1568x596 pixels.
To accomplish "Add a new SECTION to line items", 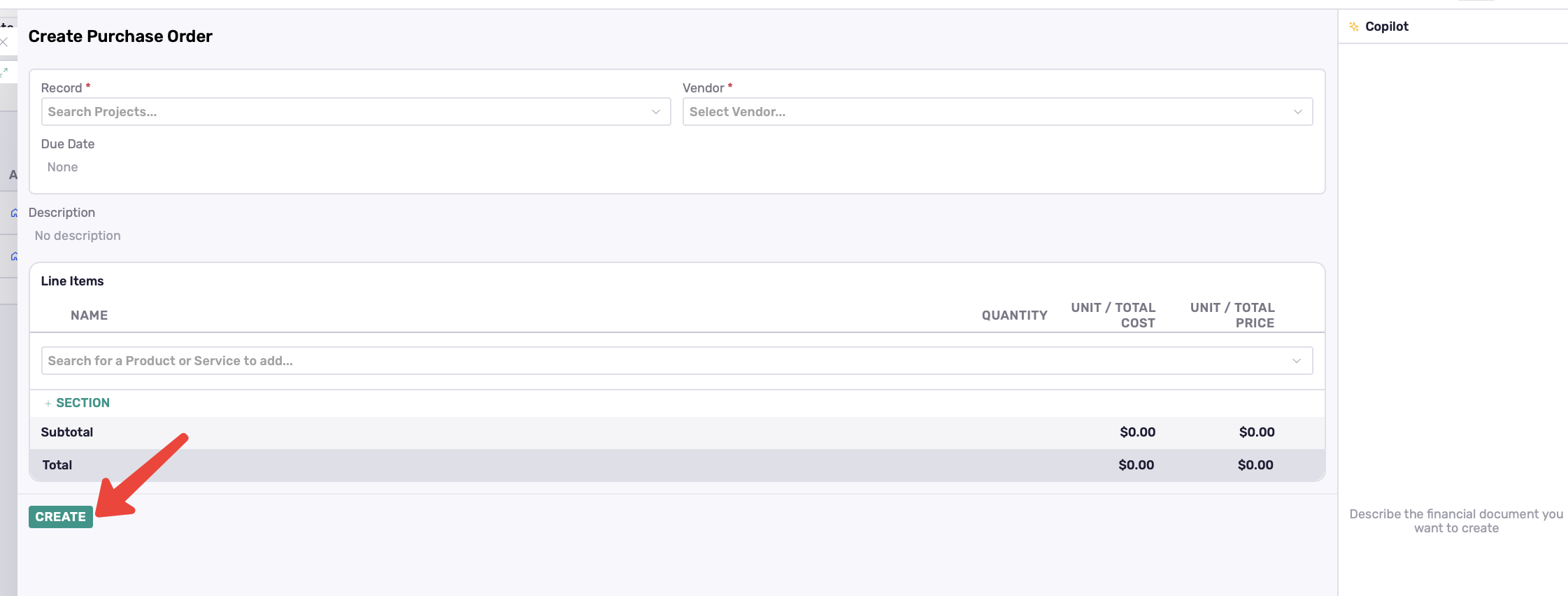I will 83,403.
